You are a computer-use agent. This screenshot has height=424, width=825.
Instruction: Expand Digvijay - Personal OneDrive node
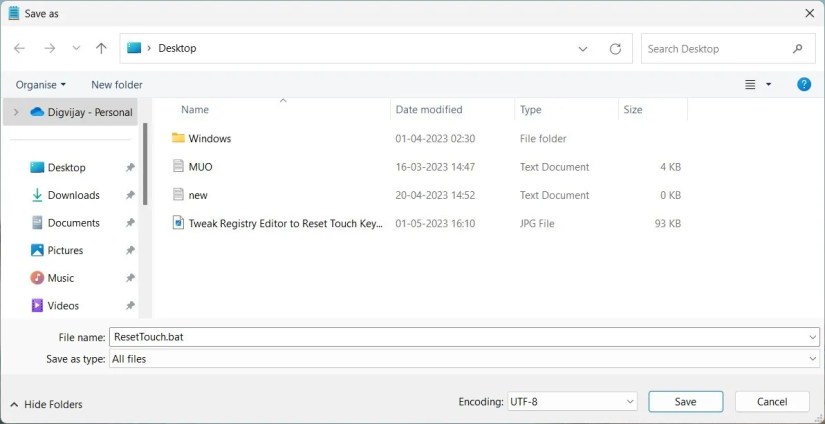tap(16, 112)
